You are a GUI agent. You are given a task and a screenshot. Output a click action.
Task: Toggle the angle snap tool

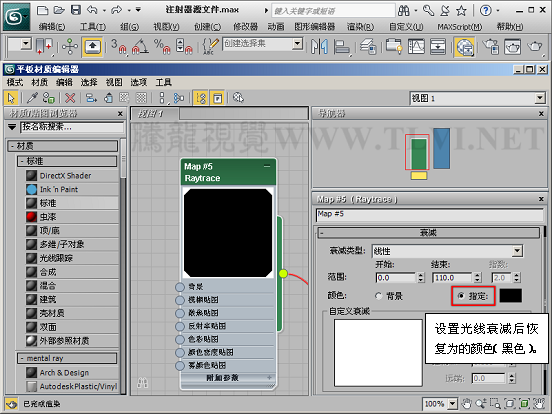[x=140, y=46]
